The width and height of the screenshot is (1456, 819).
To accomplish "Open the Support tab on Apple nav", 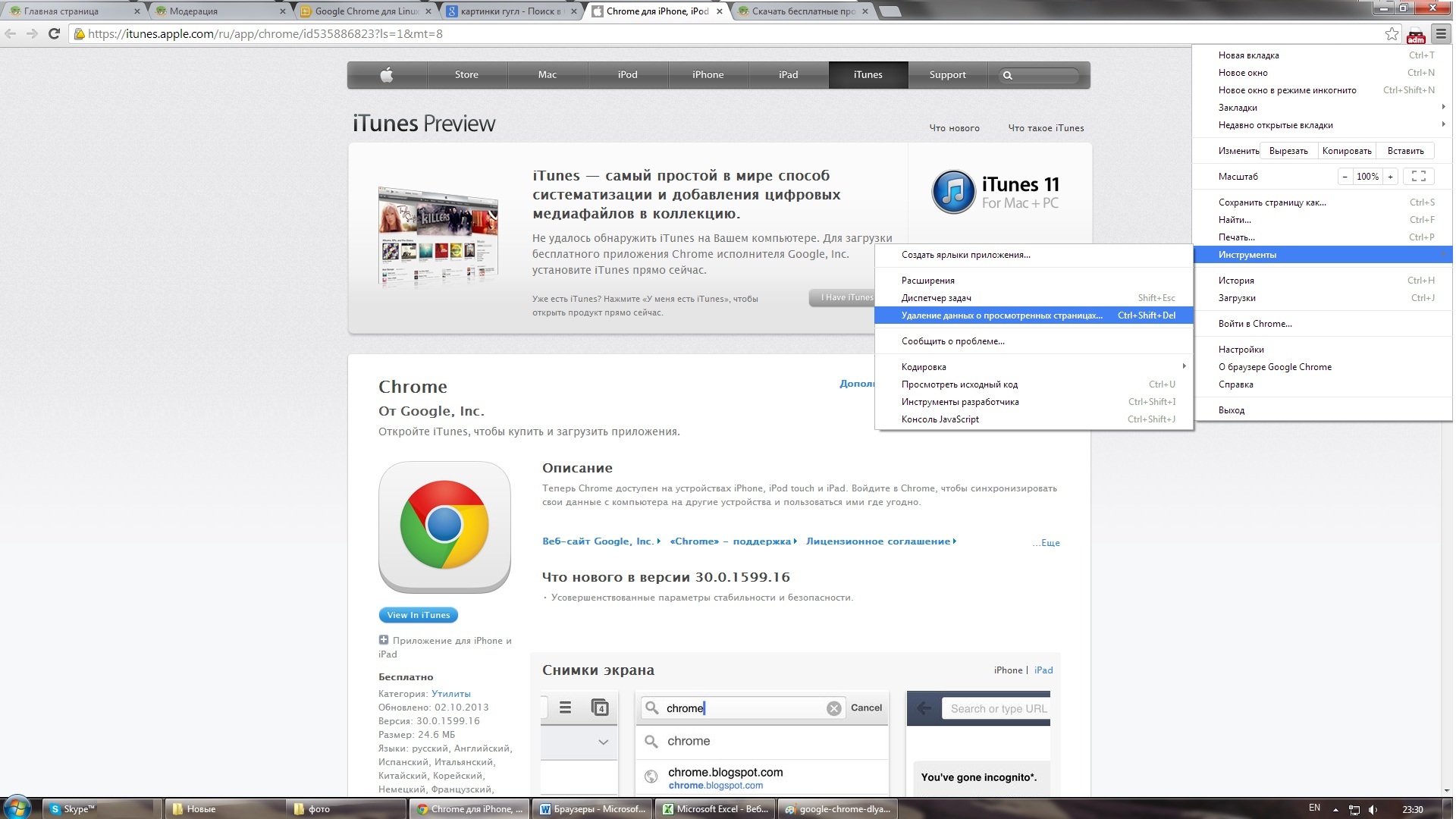I will (947, 74).
